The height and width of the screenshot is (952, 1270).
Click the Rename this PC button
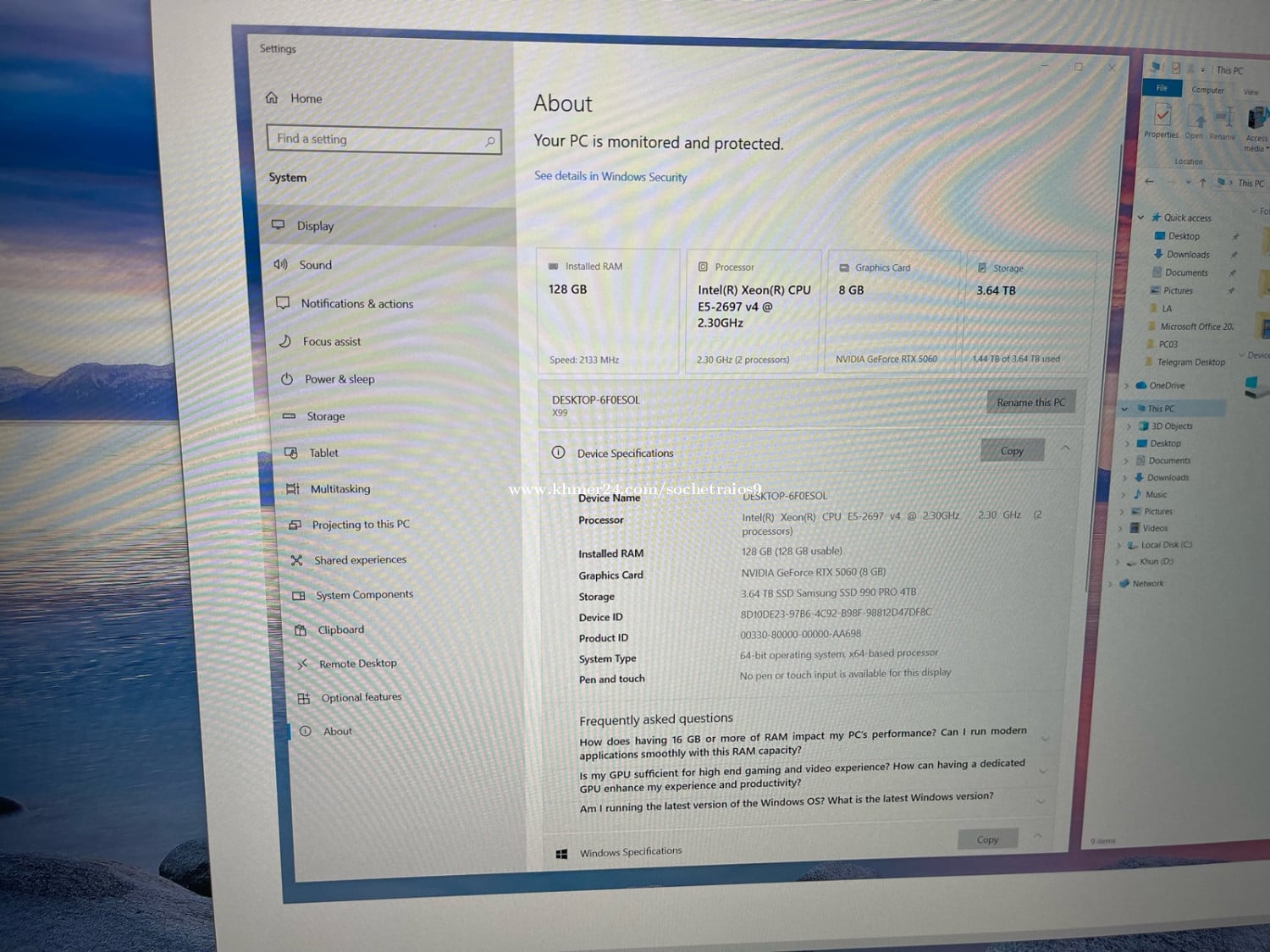(x=1030, y=403)
